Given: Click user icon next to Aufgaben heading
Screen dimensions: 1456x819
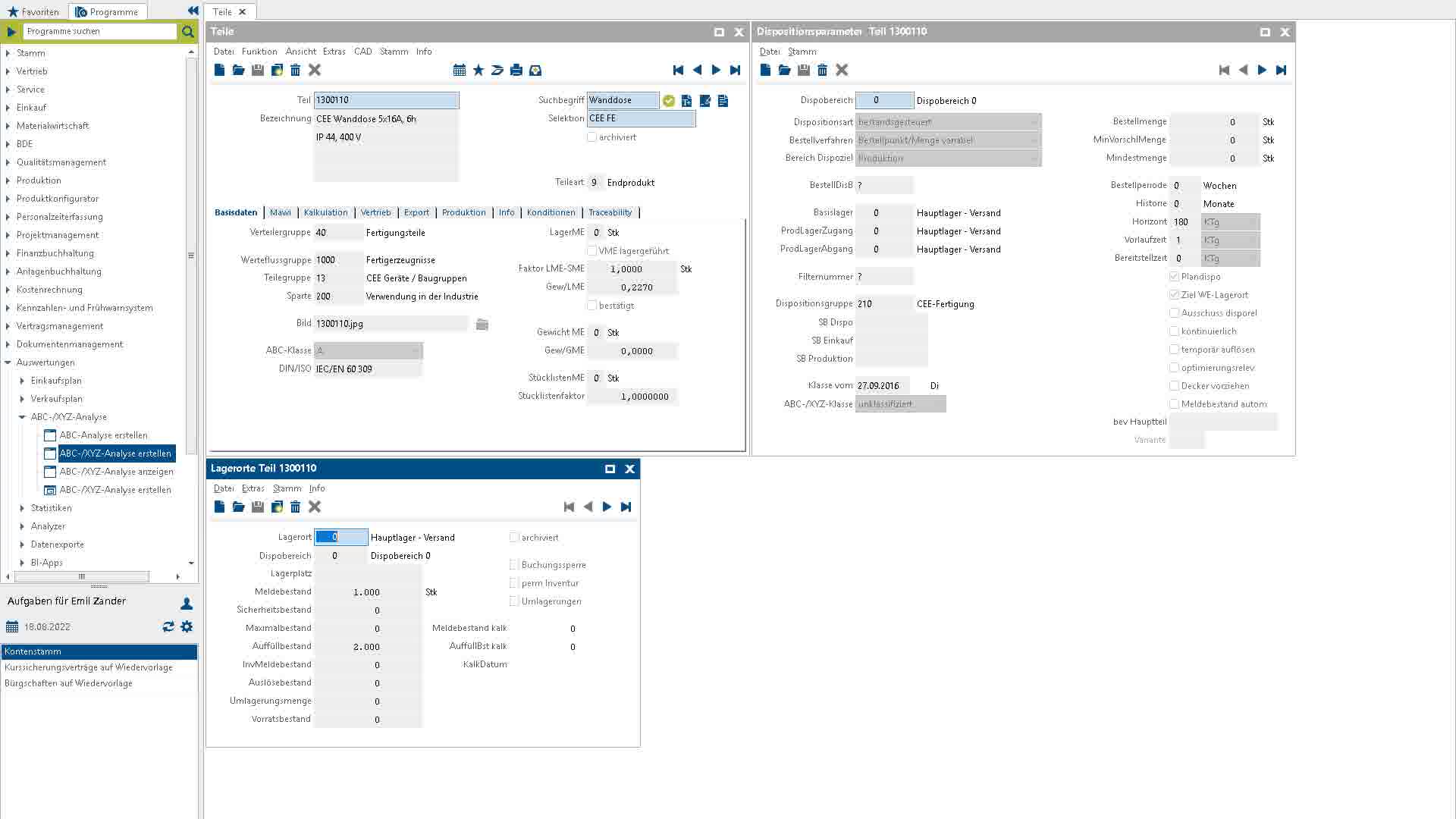Looking at the screenshot, I should pyautogui.click(x=187, y=603).
